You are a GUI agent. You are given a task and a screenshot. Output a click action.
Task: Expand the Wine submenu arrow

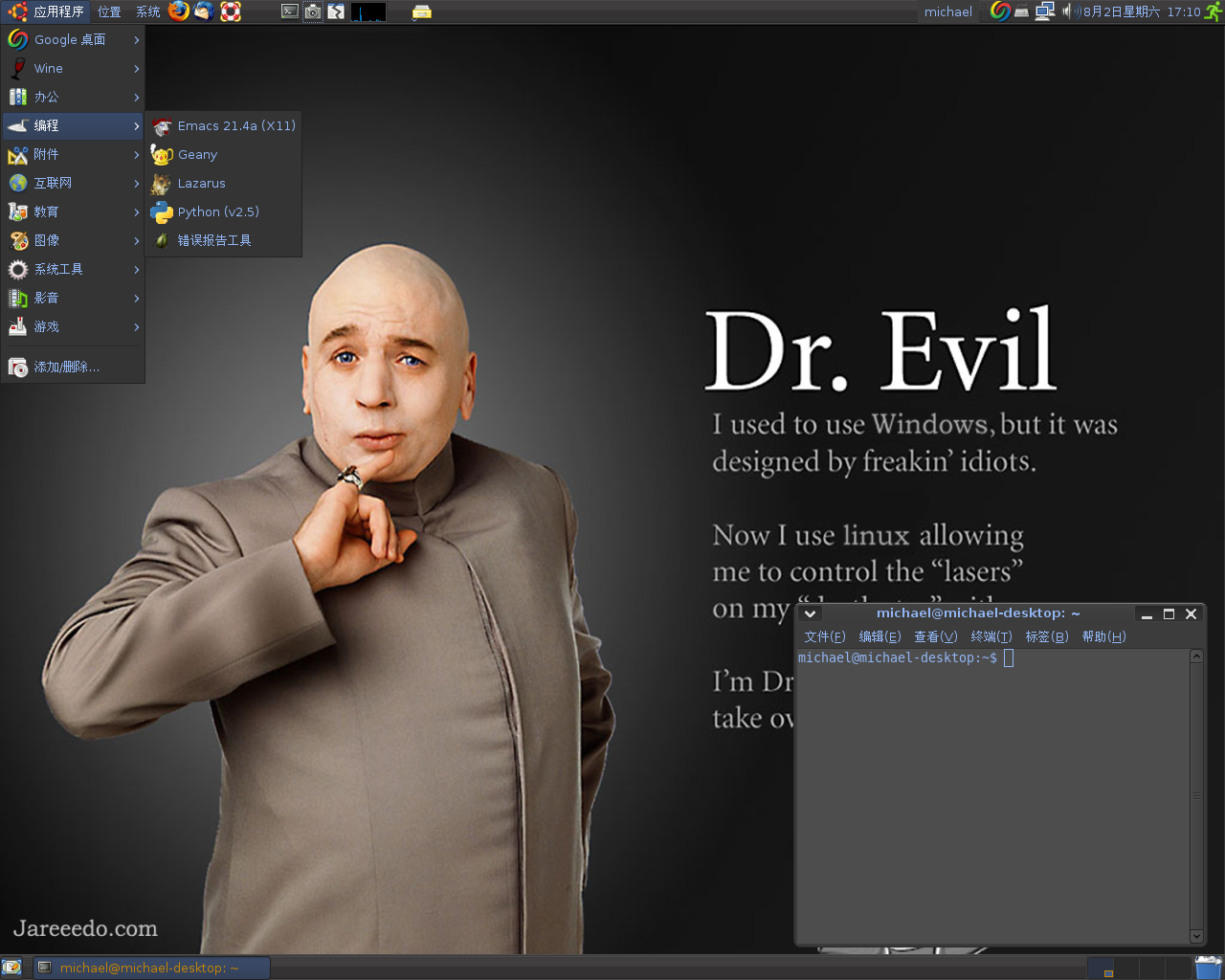[x=137, y=68]
